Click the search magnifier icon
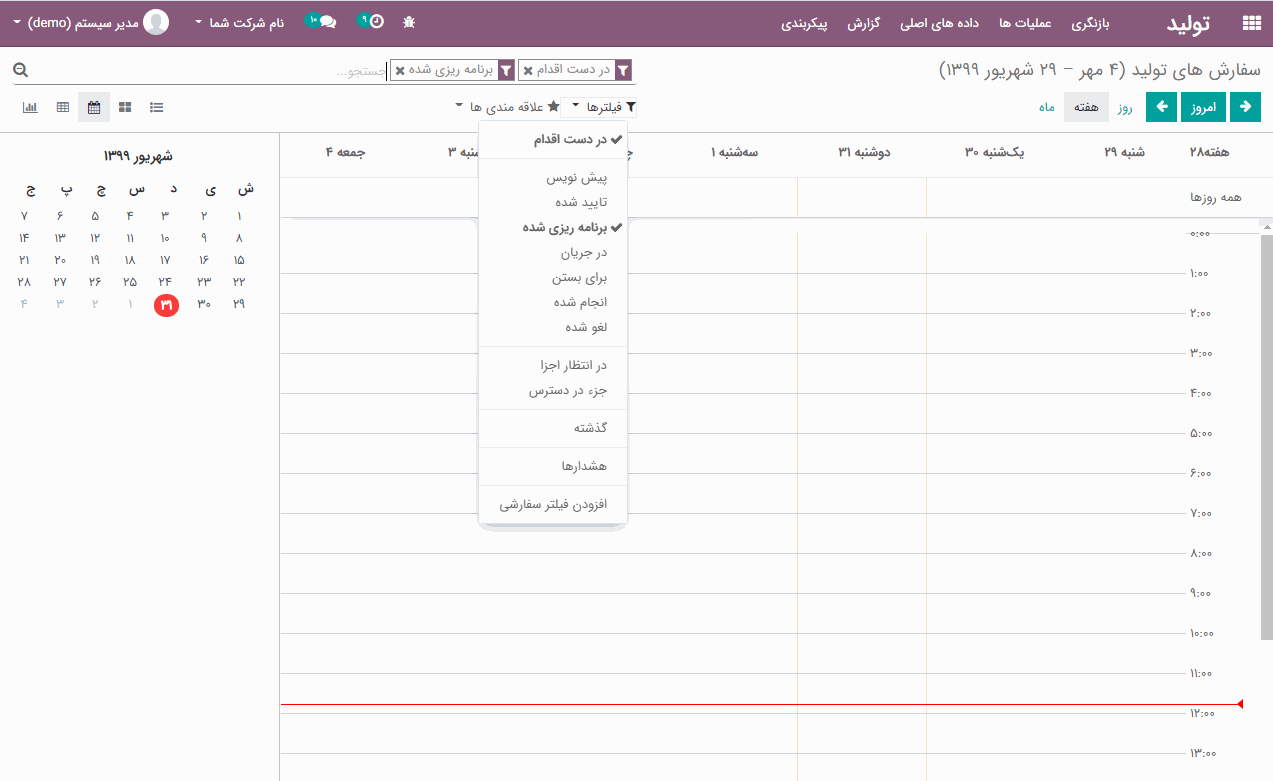The image size is (1273, 781). coord(21,70)
